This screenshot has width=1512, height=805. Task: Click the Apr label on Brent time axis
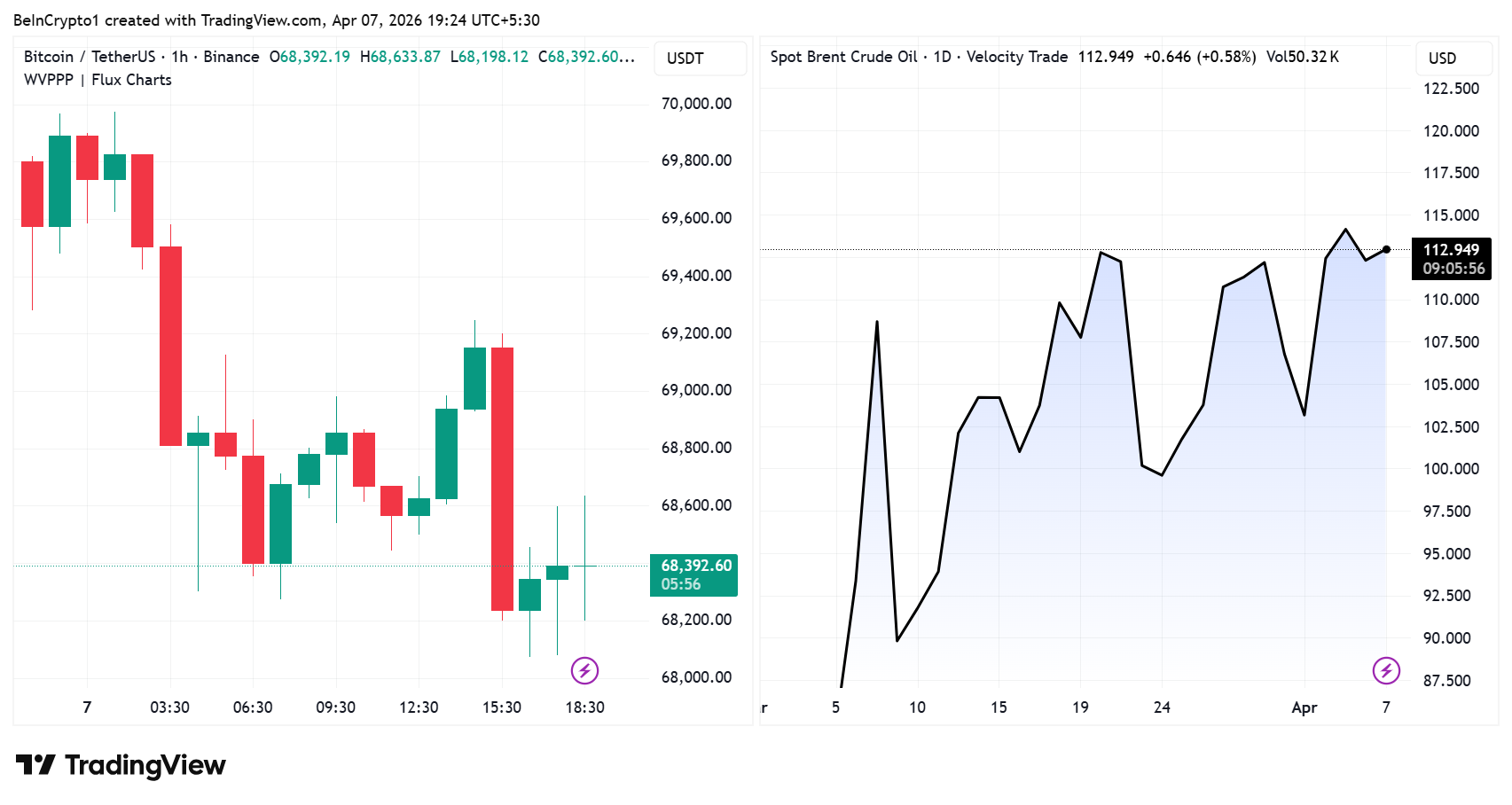1304,707
